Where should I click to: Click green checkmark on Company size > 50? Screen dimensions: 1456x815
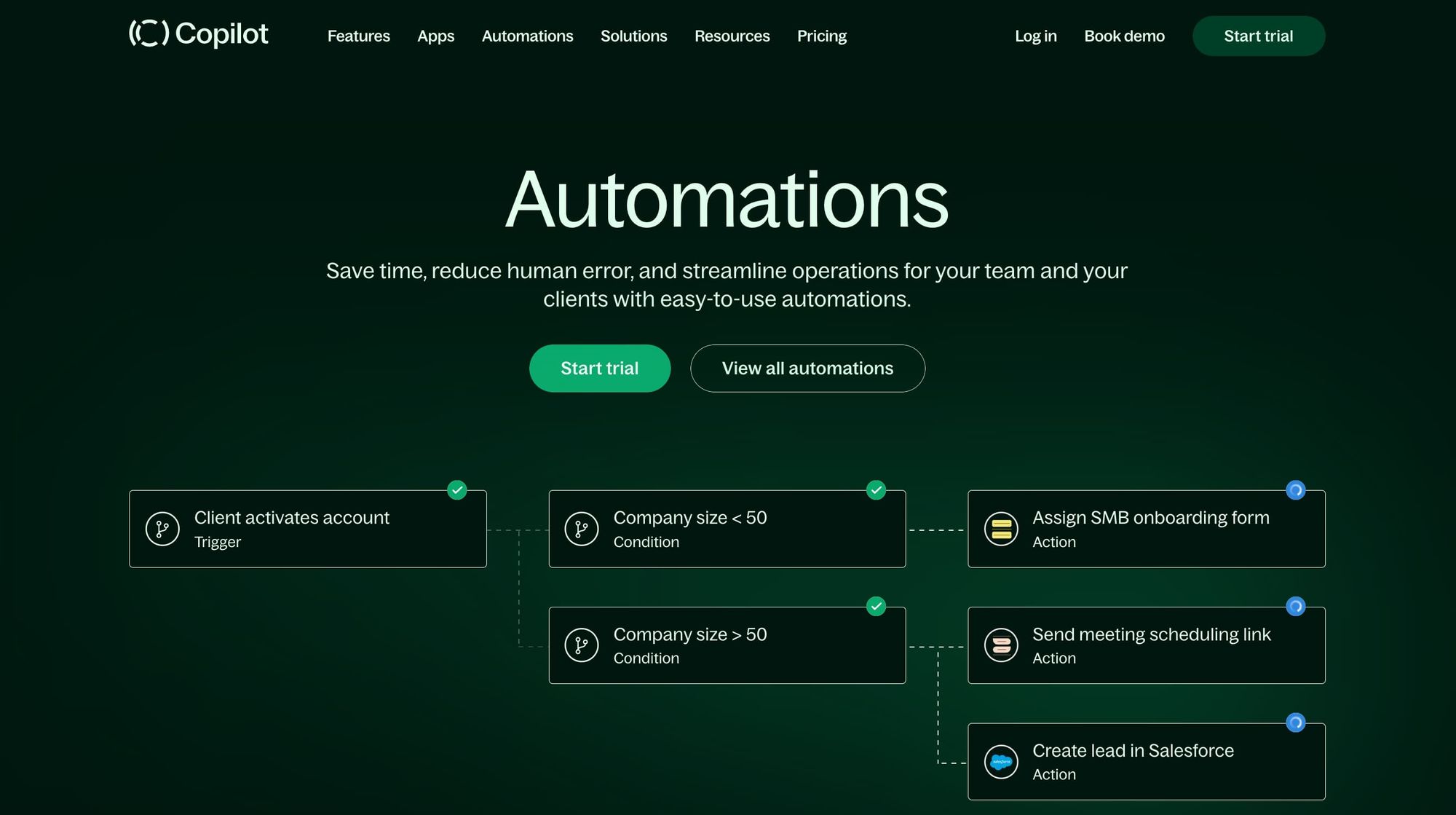tap(876, 607)
